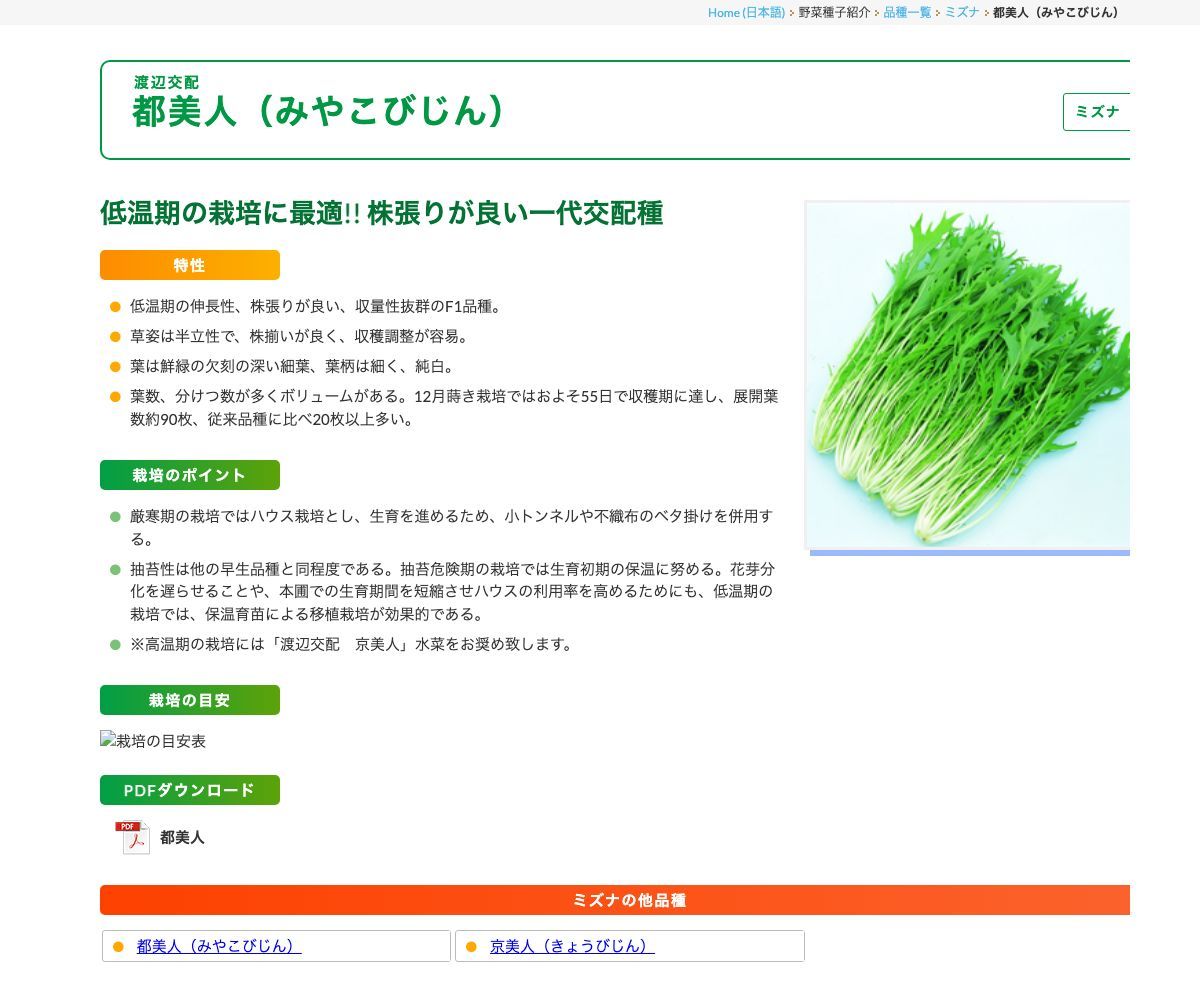Screen dimensions: 1200x1000
Task: Click the mizuna product photo
Action: click(x=967, y=375)
